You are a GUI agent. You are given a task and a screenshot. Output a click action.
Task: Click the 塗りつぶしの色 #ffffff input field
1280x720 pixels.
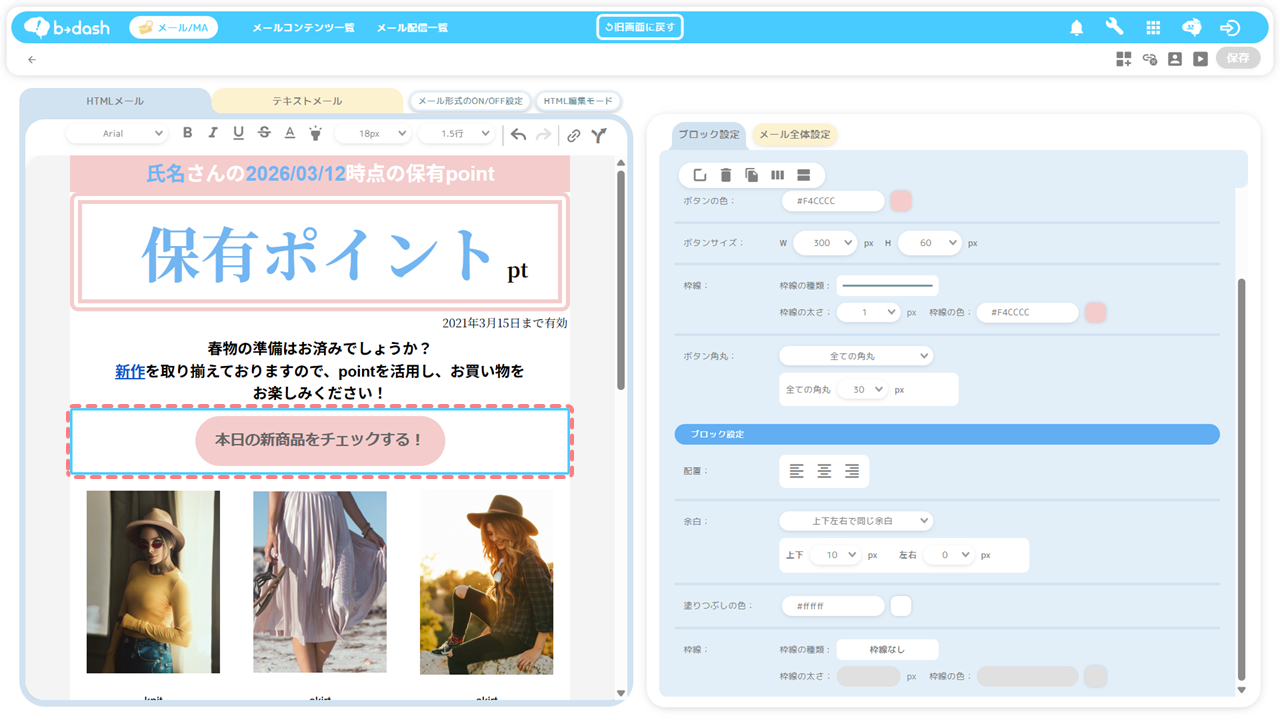point(833,606)
